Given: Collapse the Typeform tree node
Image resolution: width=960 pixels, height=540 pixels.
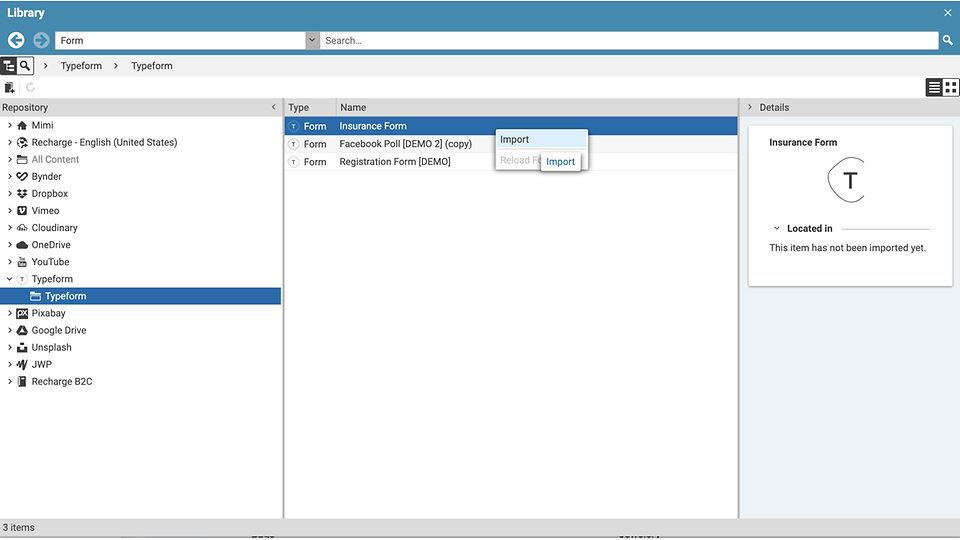Looking at the screenshot, I should pos(9,279).
